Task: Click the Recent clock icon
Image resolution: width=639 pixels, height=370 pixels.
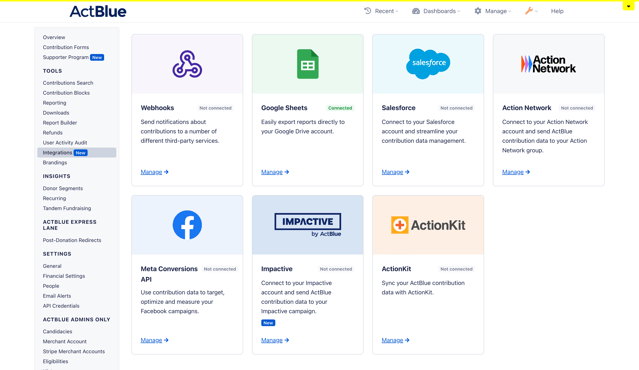Action: click(x=368, y=11)
